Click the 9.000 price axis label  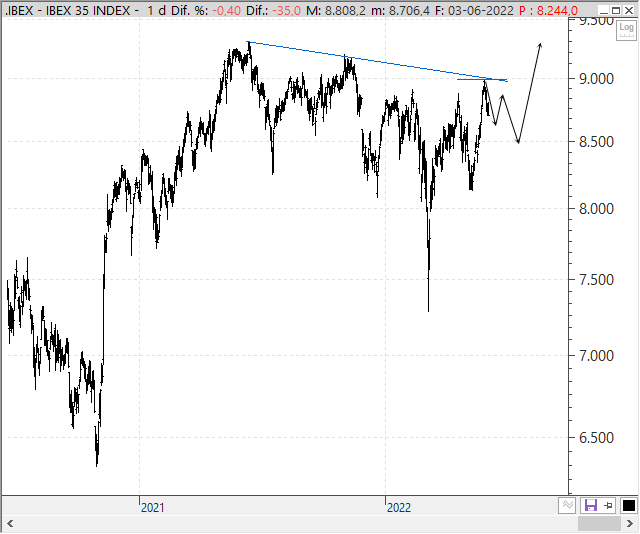pyautogui.click(x=596, y=79)
